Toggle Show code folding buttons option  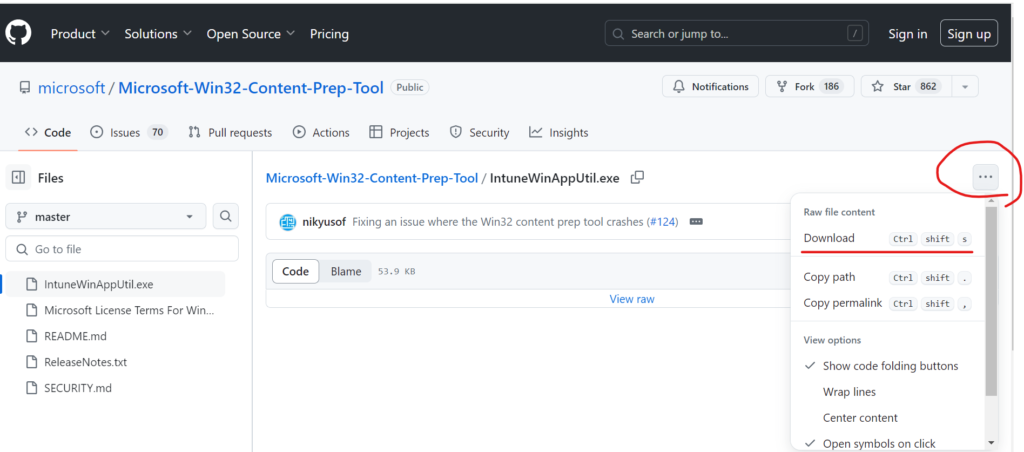pos(887,366)
